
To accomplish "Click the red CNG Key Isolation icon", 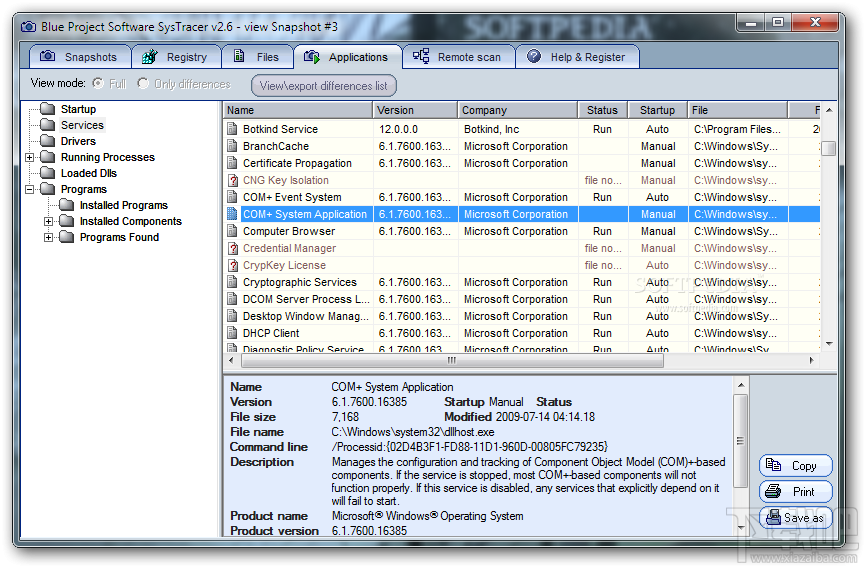I will (x=232, y=180).
